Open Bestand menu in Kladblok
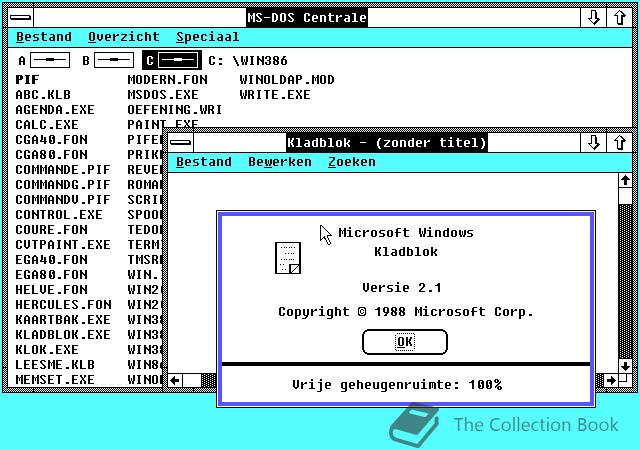Viewport: 640px width, 450px height. tap(204, 162)
